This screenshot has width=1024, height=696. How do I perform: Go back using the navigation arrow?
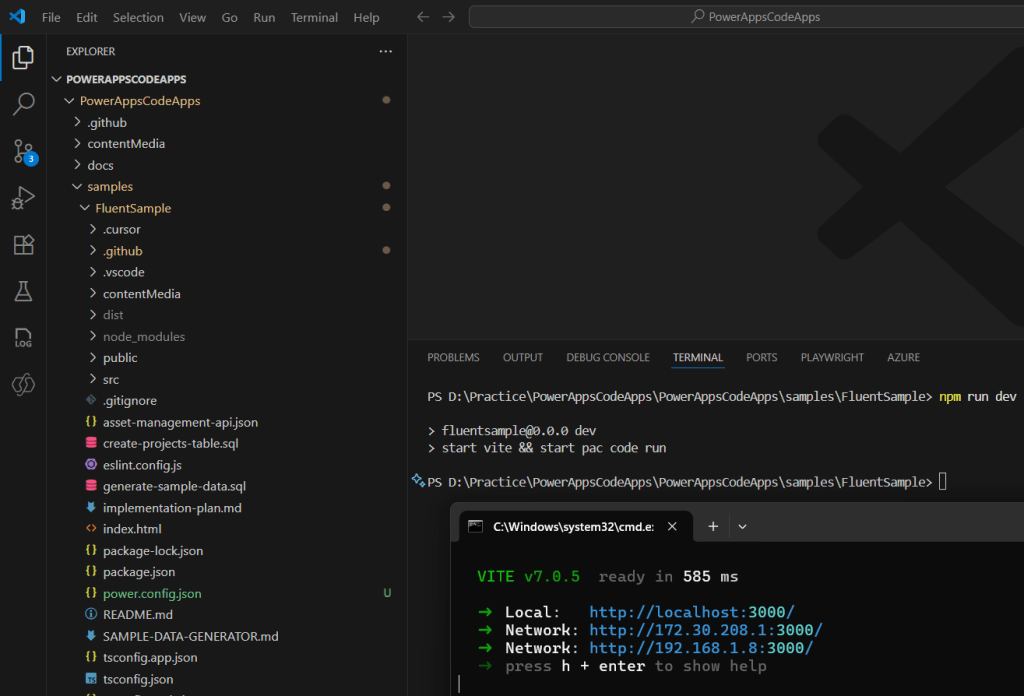[422, 17]
